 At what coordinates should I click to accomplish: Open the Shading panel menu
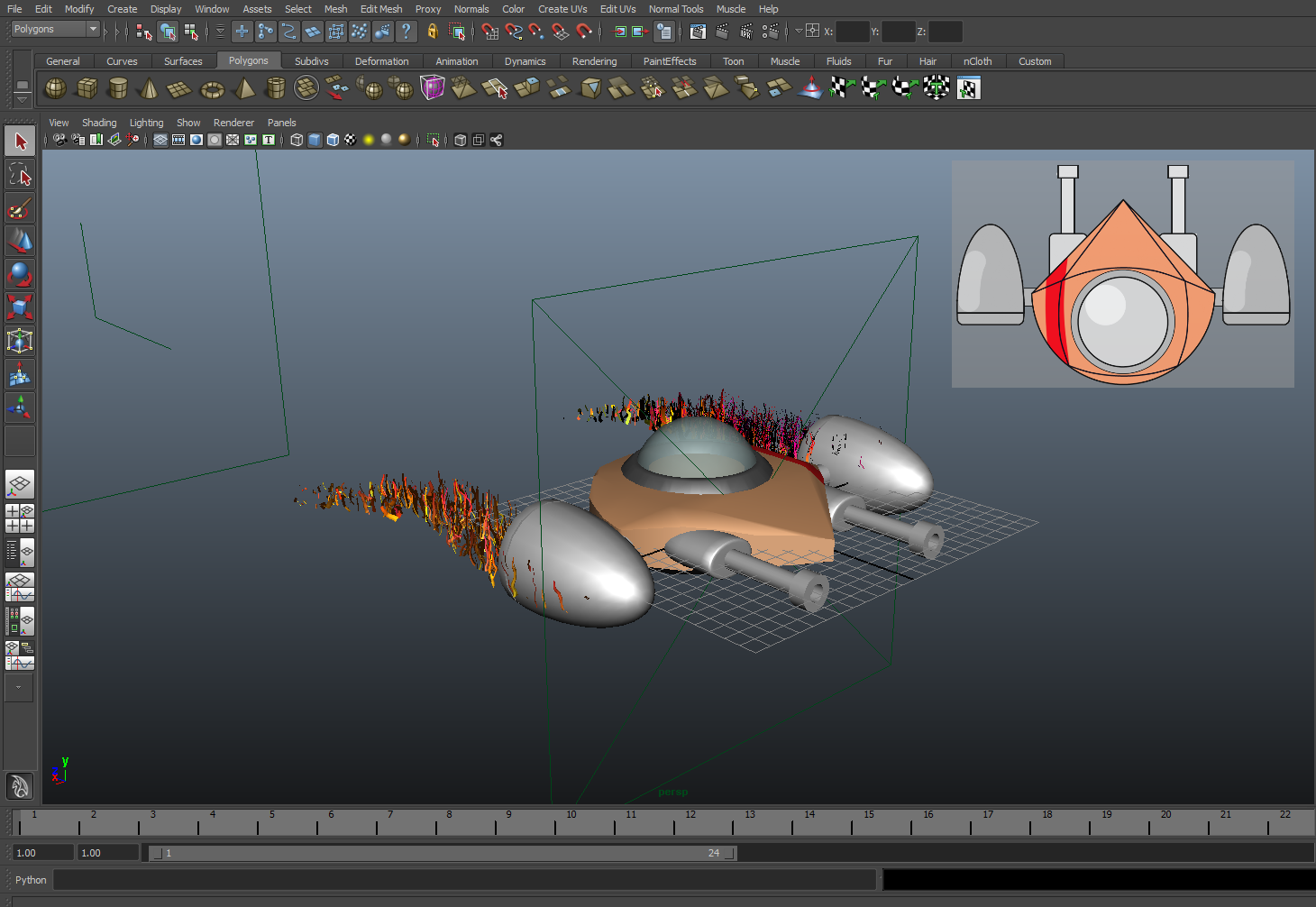click(x=99, y=123)
